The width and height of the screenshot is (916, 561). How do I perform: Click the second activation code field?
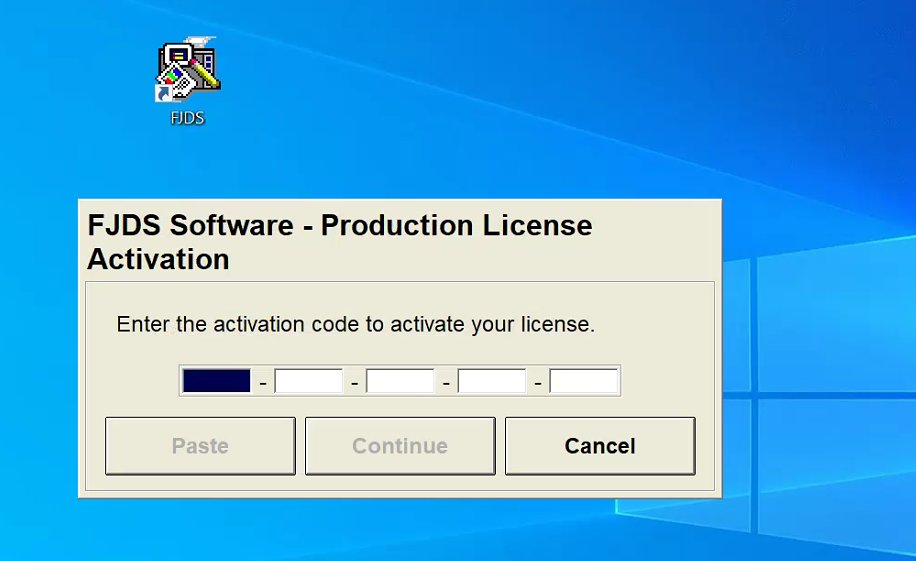pos(308,381)
